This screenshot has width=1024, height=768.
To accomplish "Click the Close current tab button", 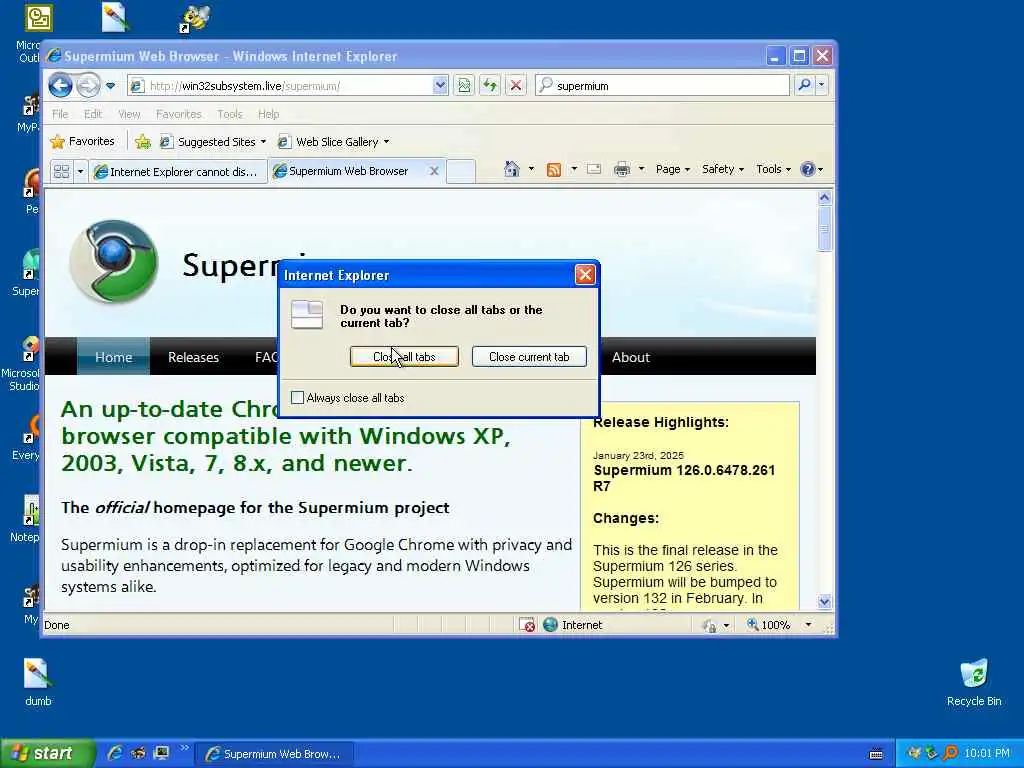I will 529,357.
